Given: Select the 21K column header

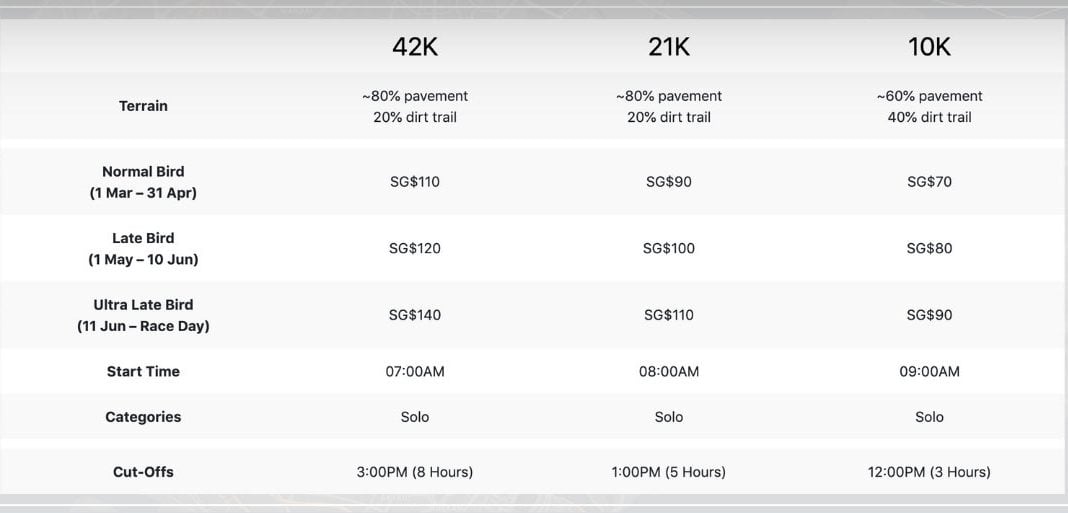Looking at the screenshot, I should point(669,46).
